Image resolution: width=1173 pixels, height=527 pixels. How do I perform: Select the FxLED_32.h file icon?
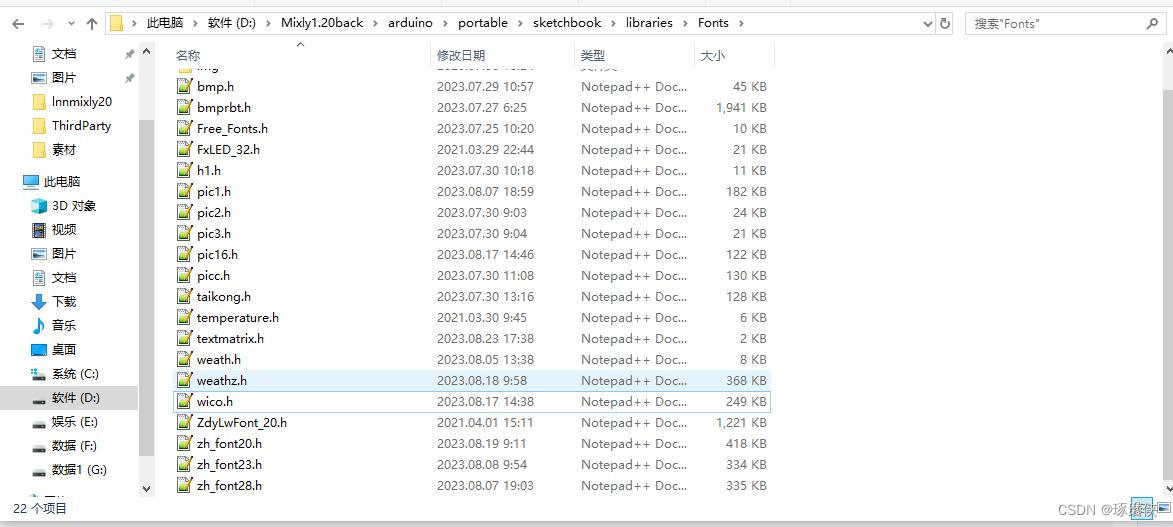[x=184, y=149]
